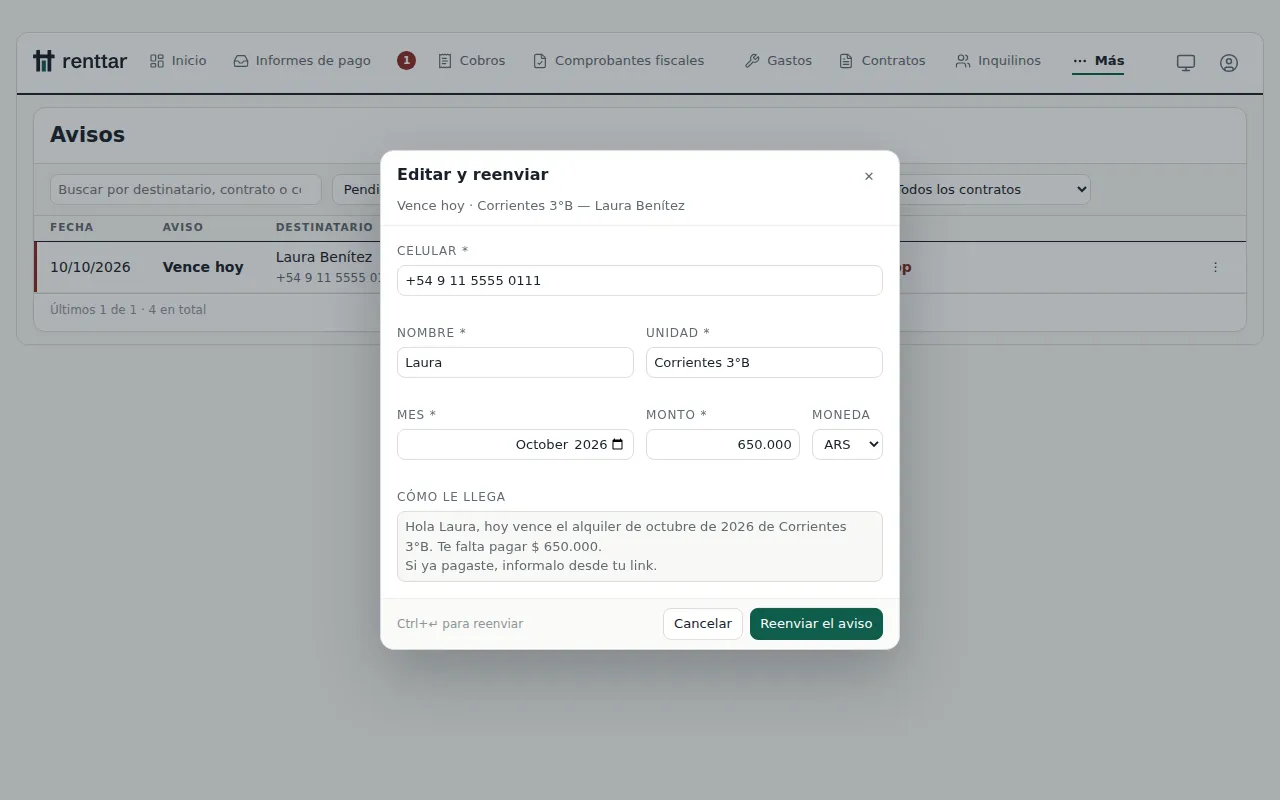Open Contratos page
Screen dimensions: 1280x800
tap(882, 61)
